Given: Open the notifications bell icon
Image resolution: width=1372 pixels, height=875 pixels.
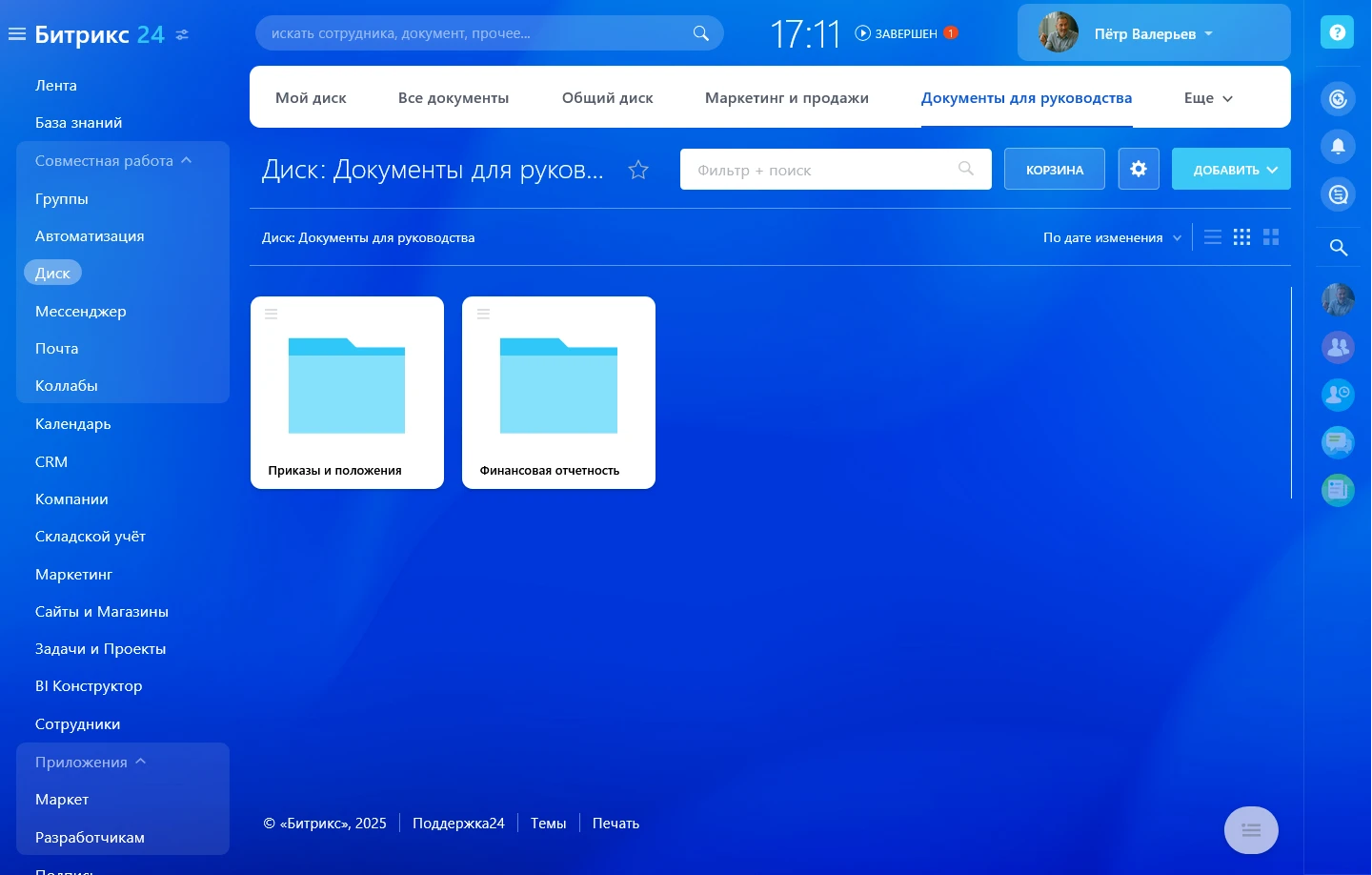Looking at the screenshot, I should tap(1338, 146).
